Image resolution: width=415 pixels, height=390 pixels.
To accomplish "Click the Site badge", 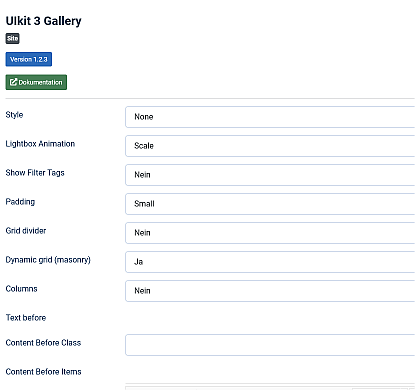I will point(12,38).
